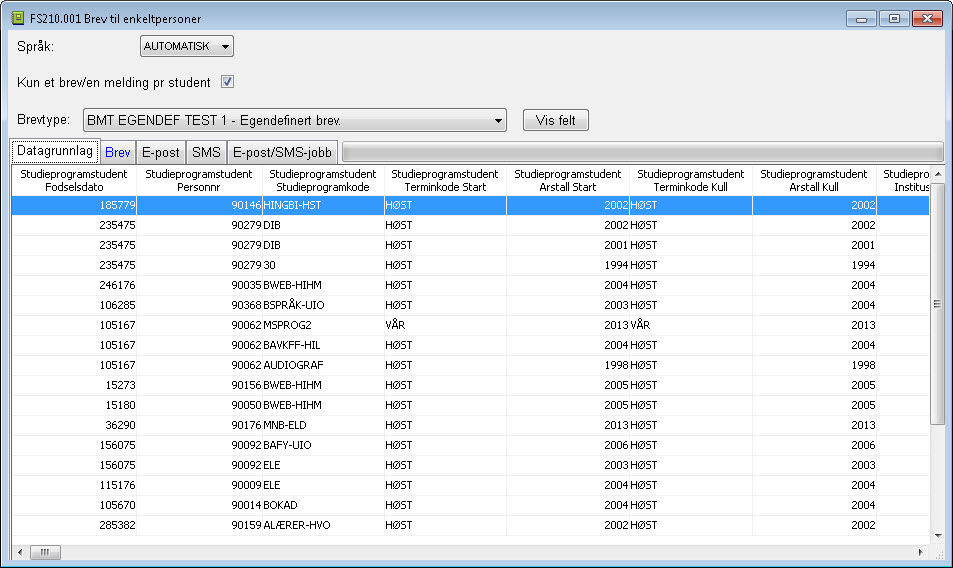
Task: Click the horizontal scrollbar left arrow
Action: (20, 552)
